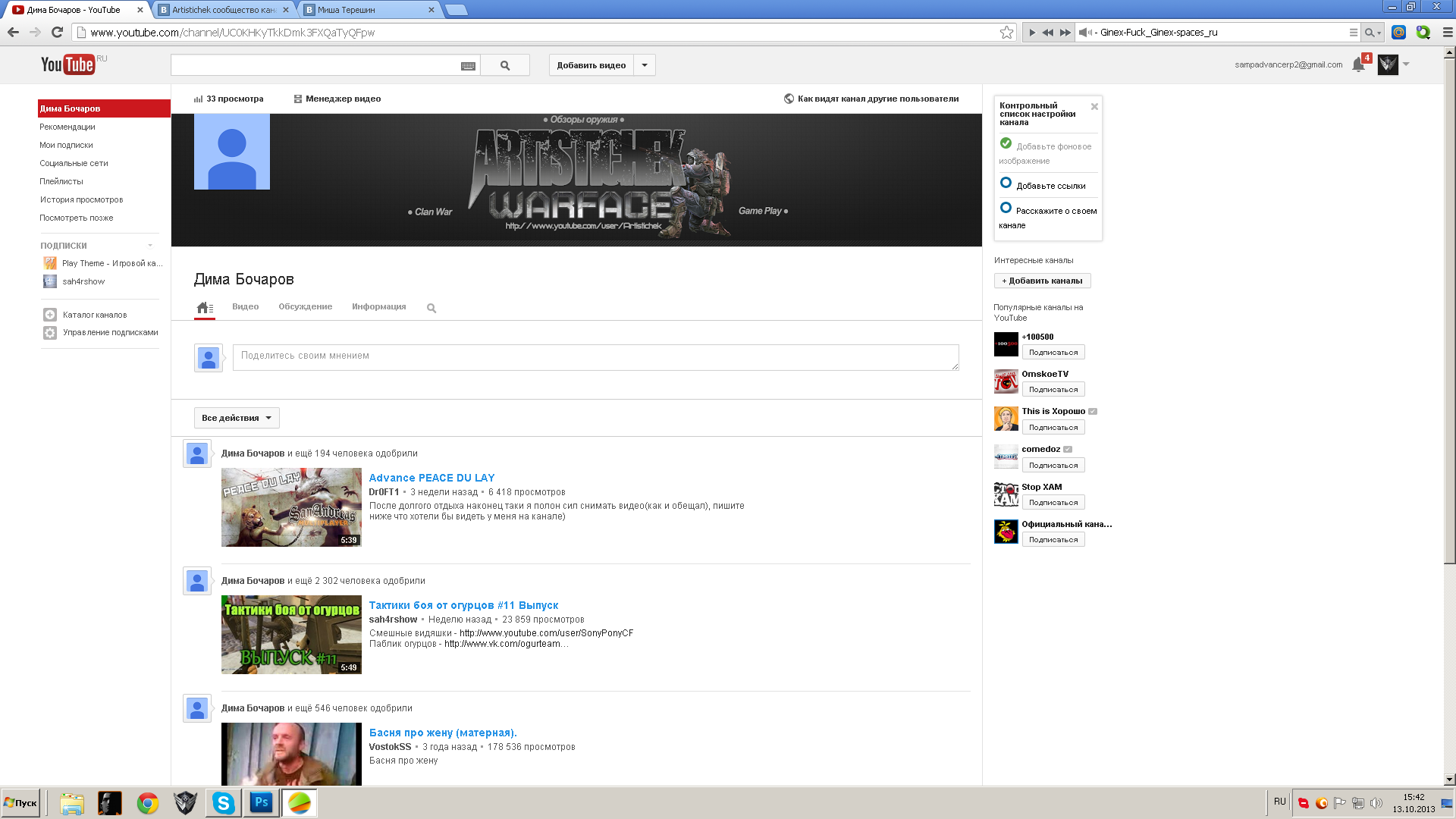Click the media player play button in toolbar

1032,33
